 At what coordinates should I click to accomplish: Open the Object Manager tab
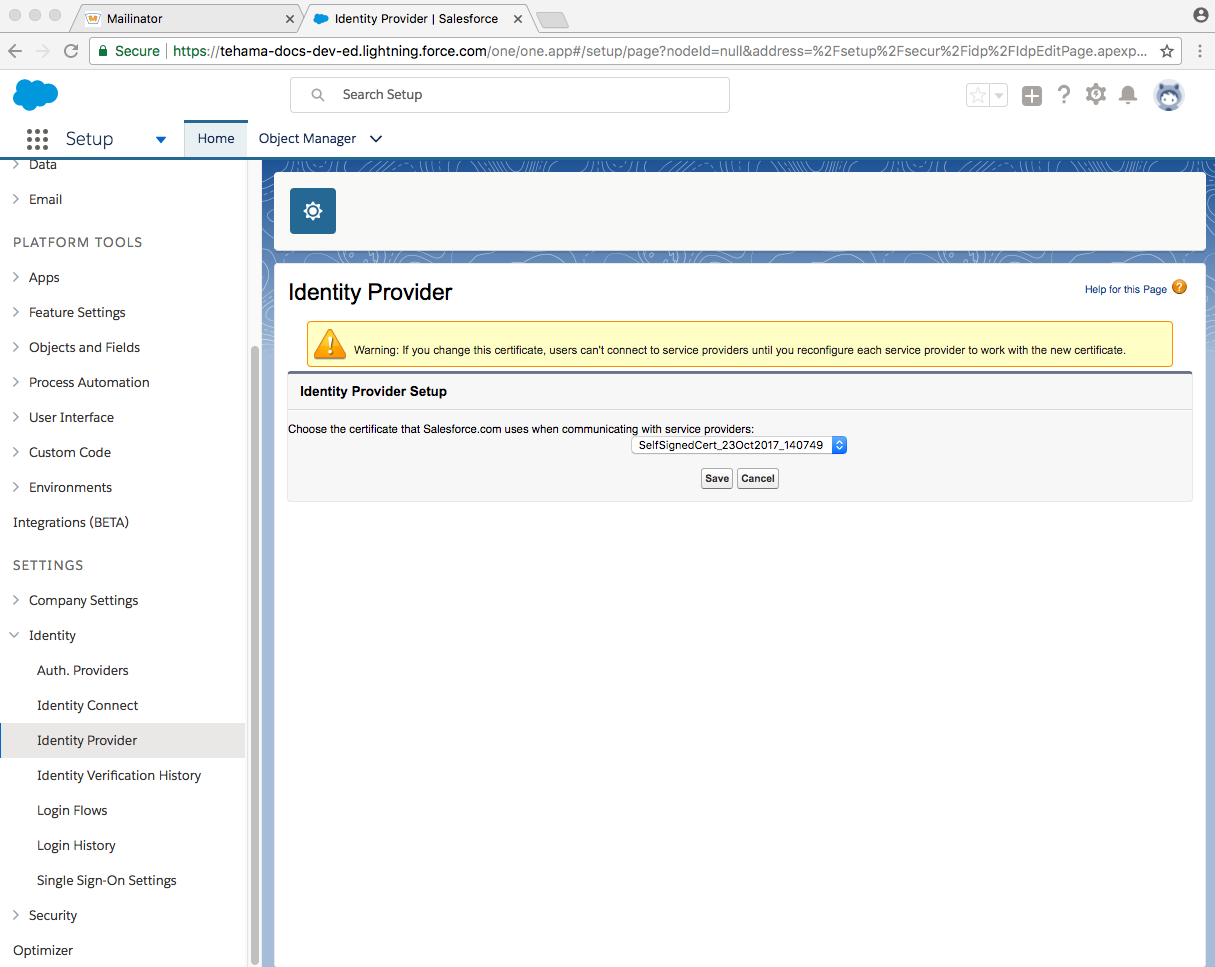pyautogui.click(x=307, y=139)
